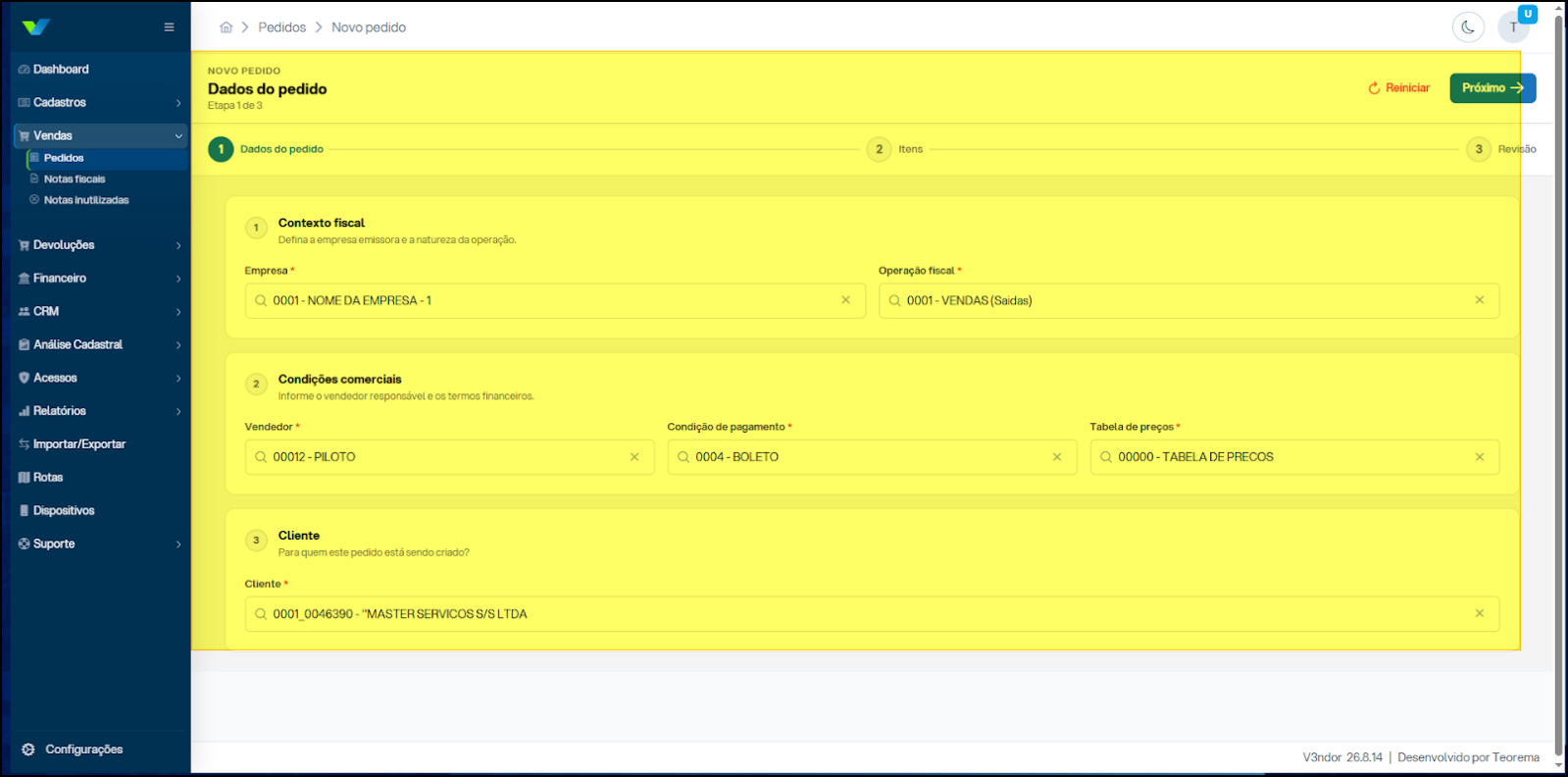Select Pedidos under Vendas

point(106,158)
